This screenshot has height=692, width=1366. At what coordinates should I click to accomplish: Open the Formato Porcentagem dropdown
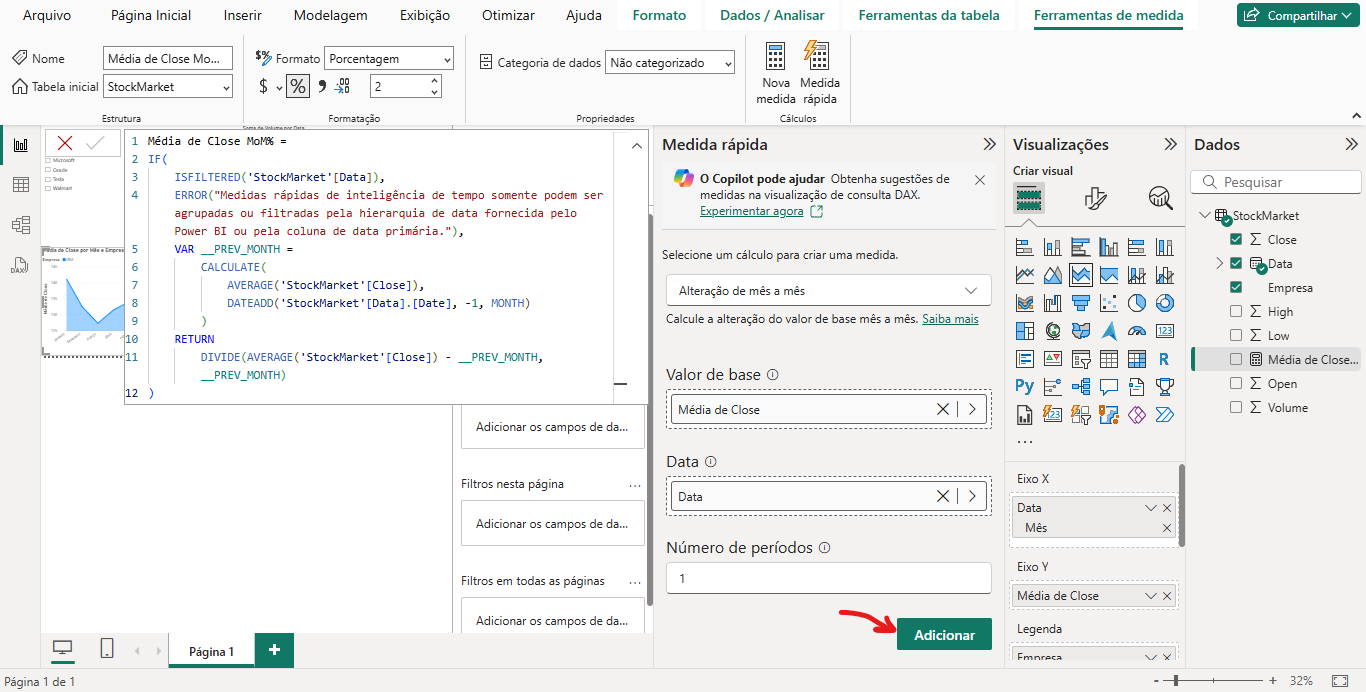[389, 59]
